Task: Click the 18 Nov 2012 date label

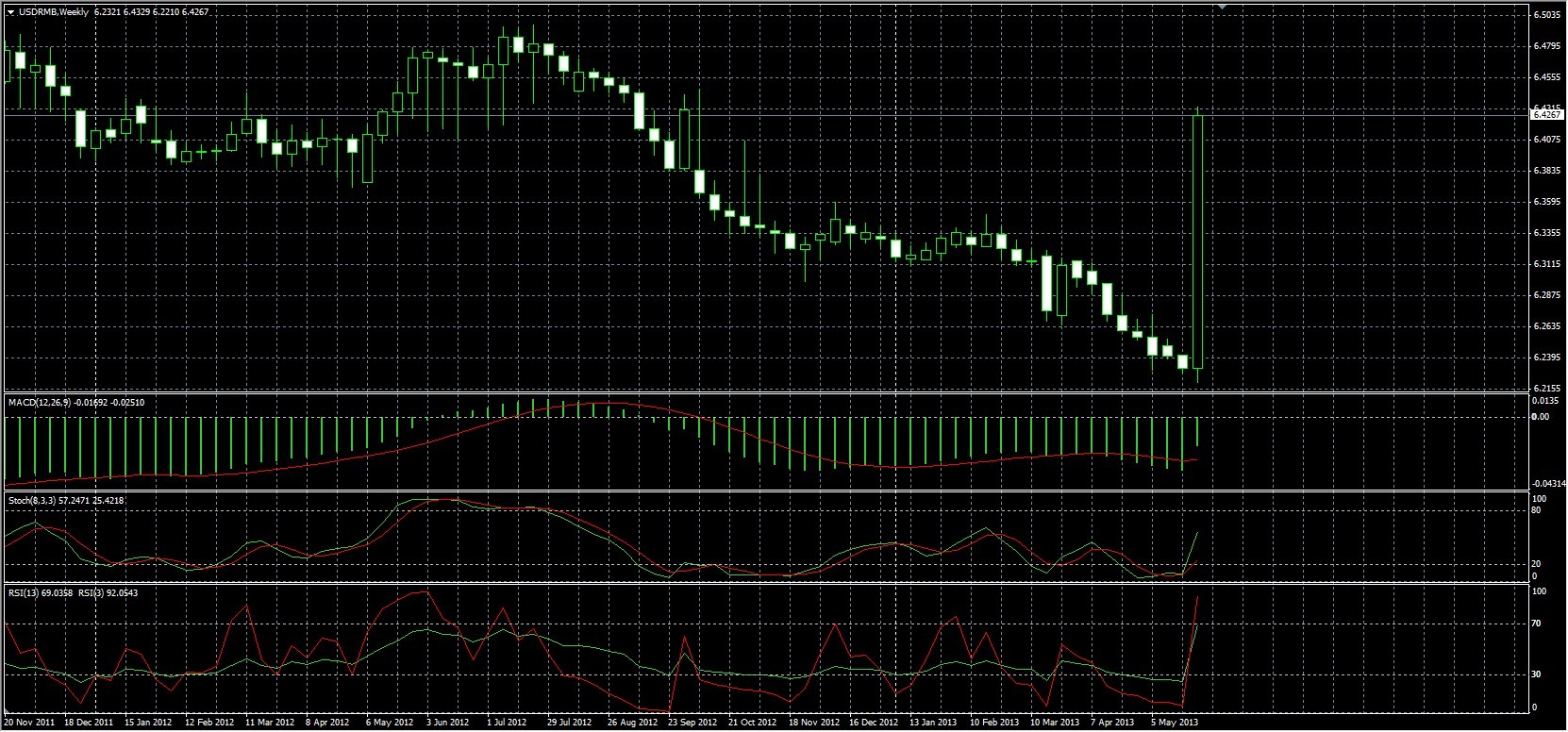Action: coord(813,723)
